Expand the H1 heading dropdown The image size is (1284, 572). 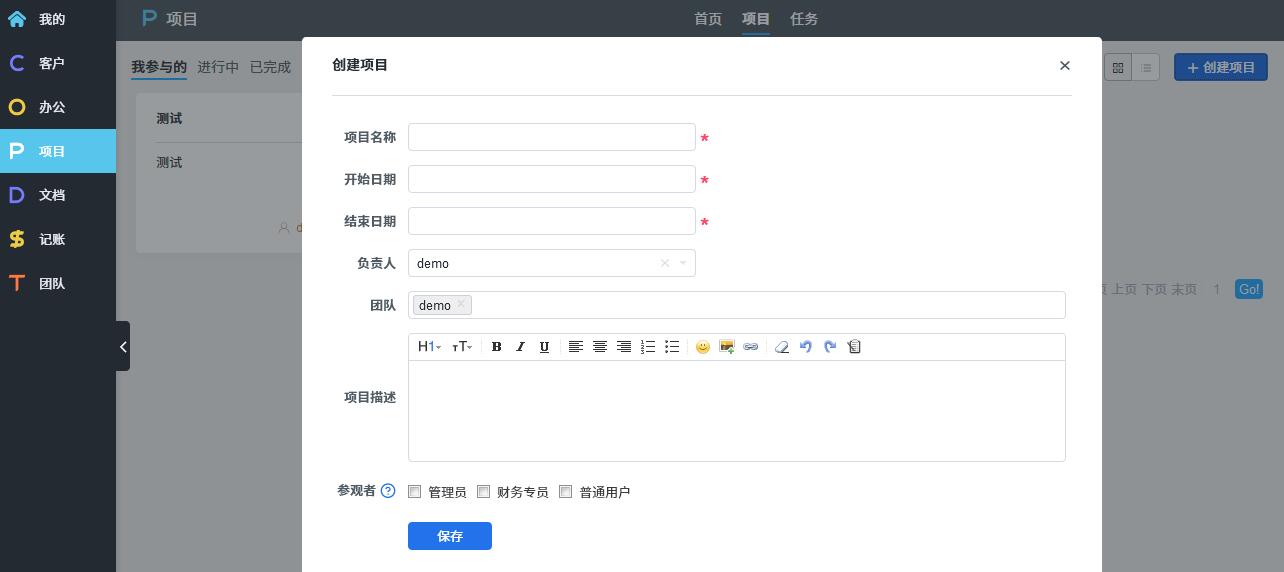click(x=429, y=347)
